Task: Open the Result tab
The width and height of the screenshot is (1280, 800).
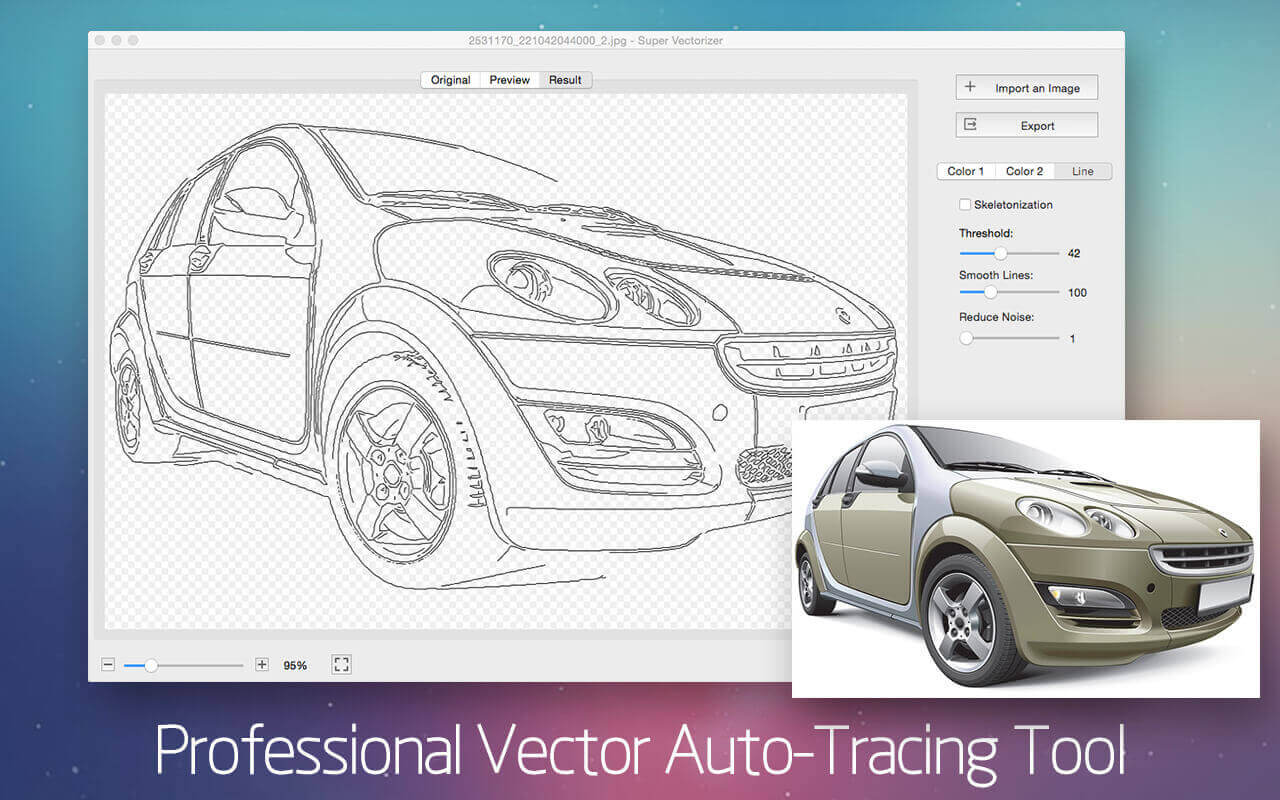Action: coord(565,80)
